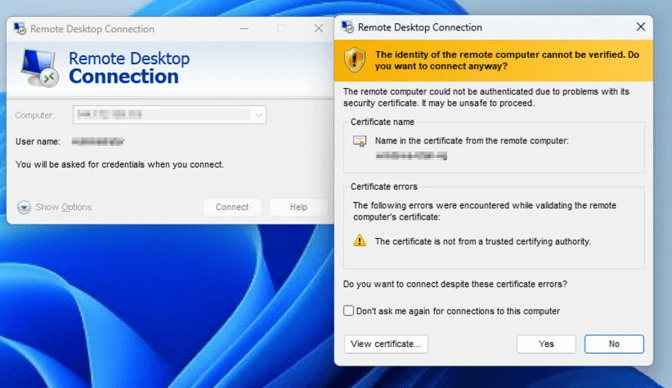
Task: Click the 'Certificate name' group label
Action: [x=382, y=122]
